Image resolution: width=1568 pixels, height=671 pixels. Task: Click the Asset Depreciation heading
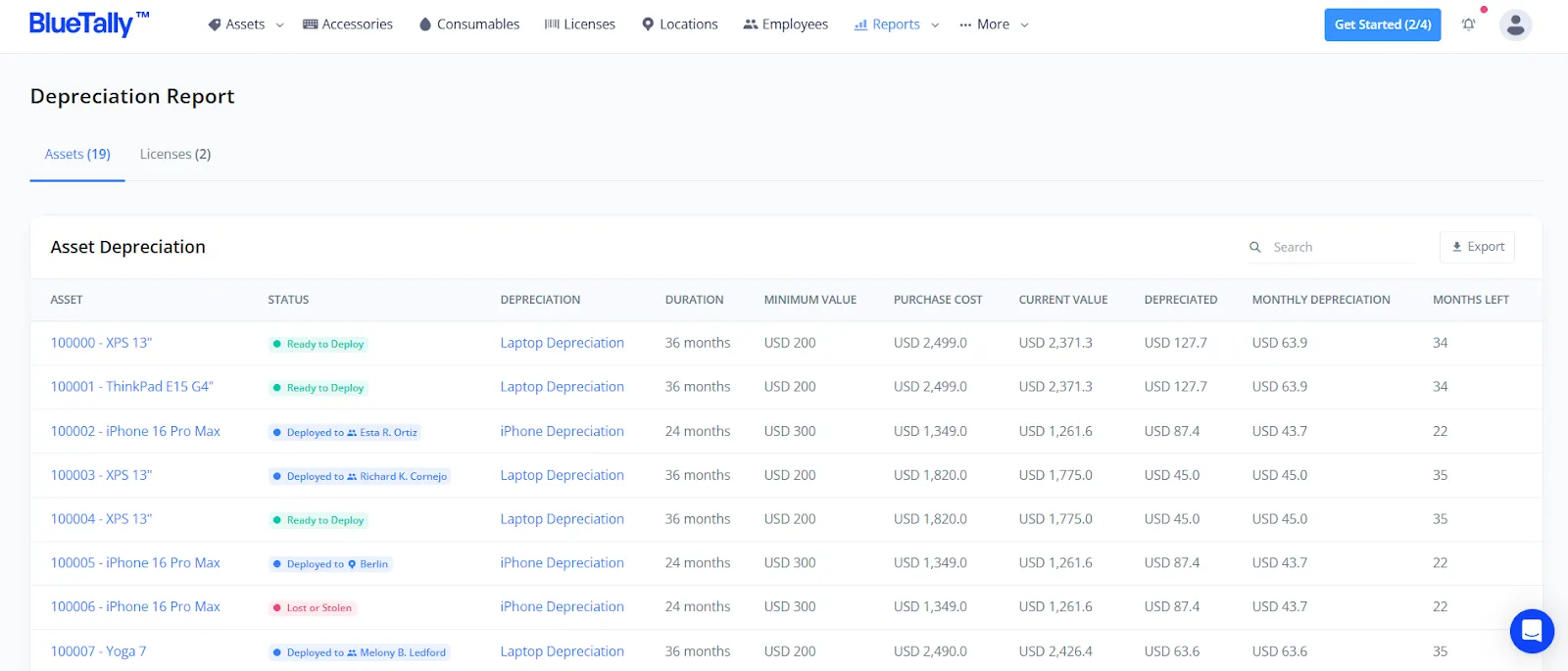click(x=127, y=247)
